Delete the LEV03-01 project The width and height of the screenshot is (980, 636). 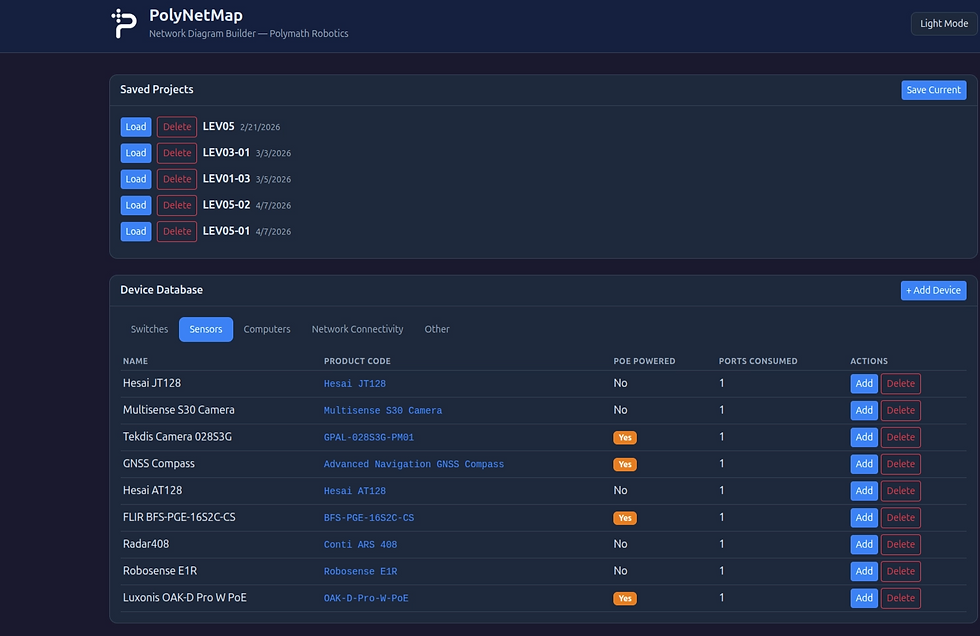[177, 153]
